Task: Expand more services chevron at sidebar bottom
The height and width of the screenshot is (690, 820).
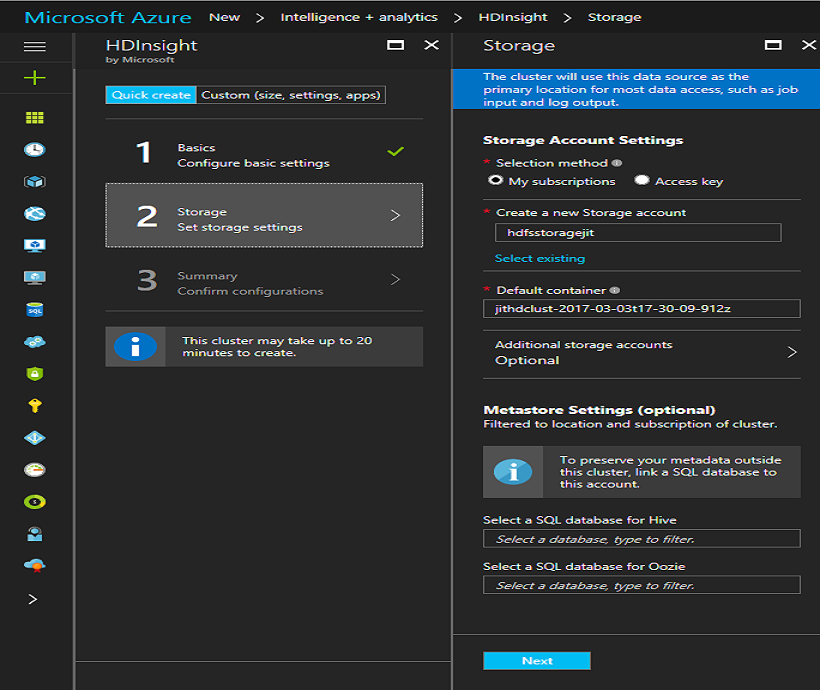Action: [x=33, y=599]
